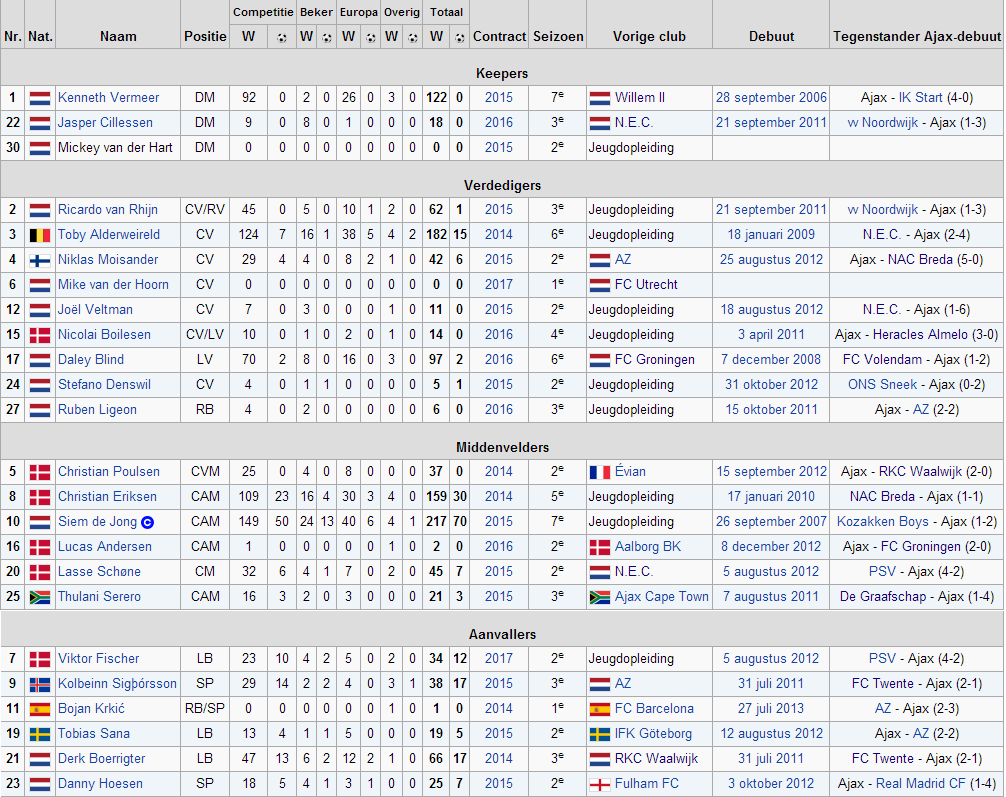Follow the Viktor Fischer link
The image size is (1006, 797).
99,658
